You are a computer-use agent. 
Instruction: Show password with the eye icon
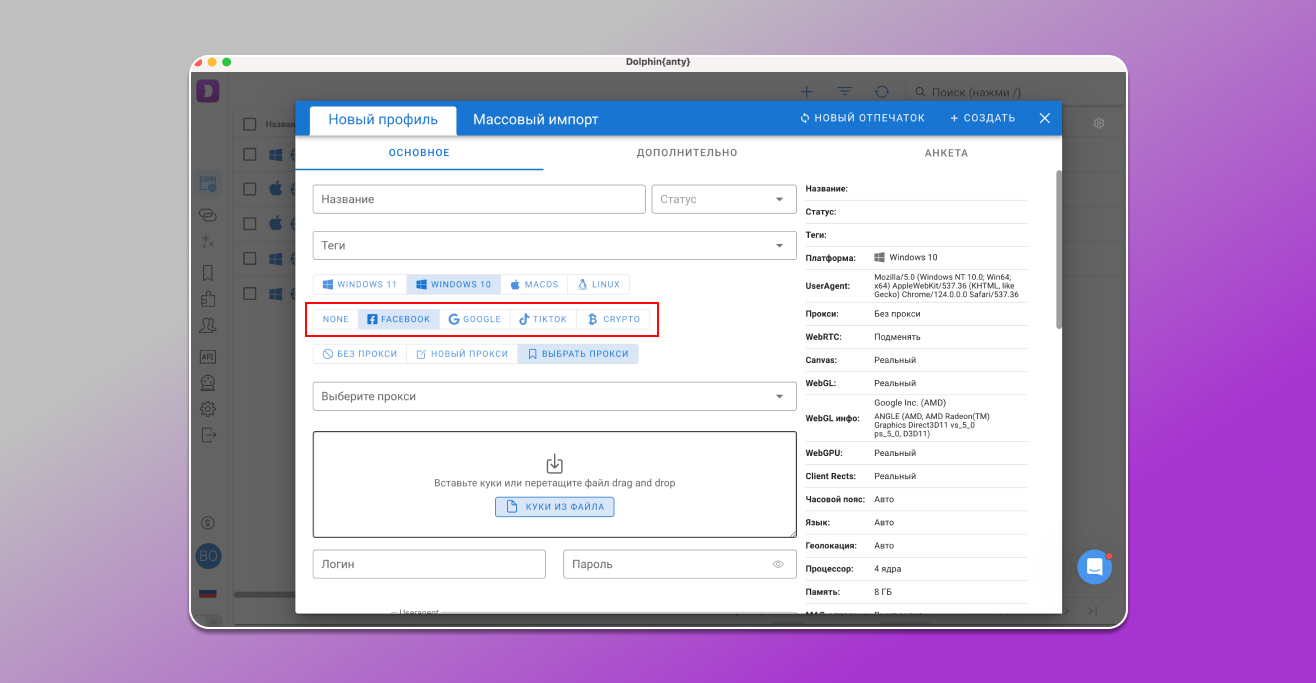(x=778, y=564)
